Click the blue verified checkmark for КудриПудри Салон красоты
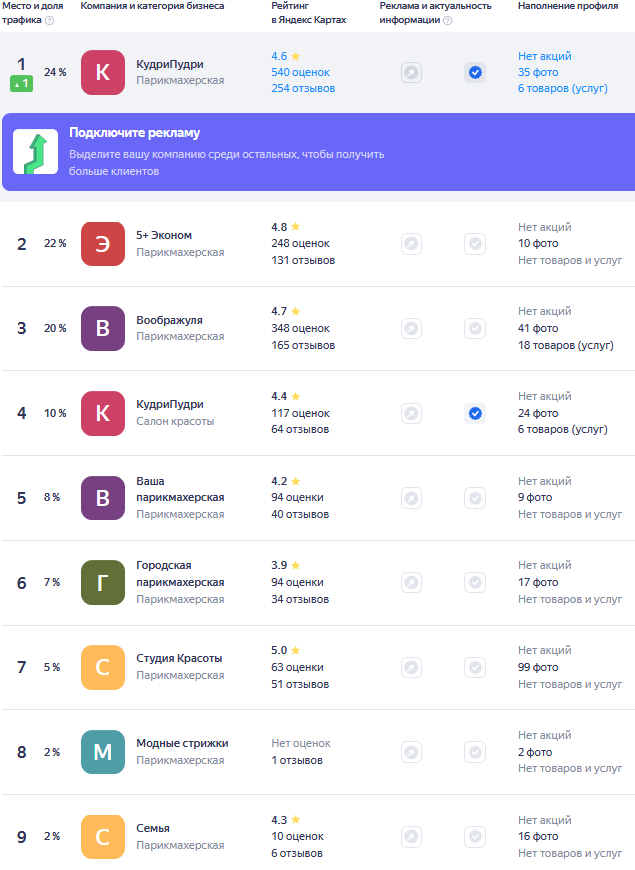635x870 pixels. click(475, 413)
